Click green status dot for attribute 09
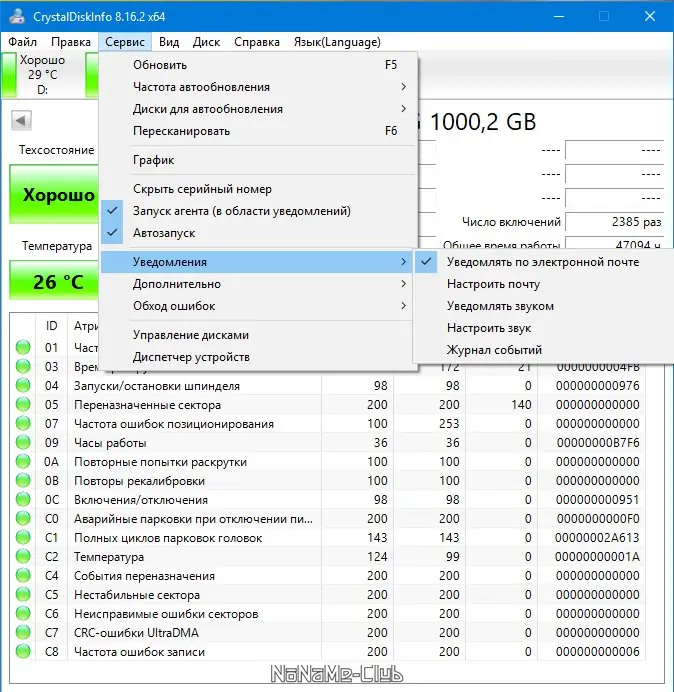Viewport: 674px width, 692px height. (23, 442)
